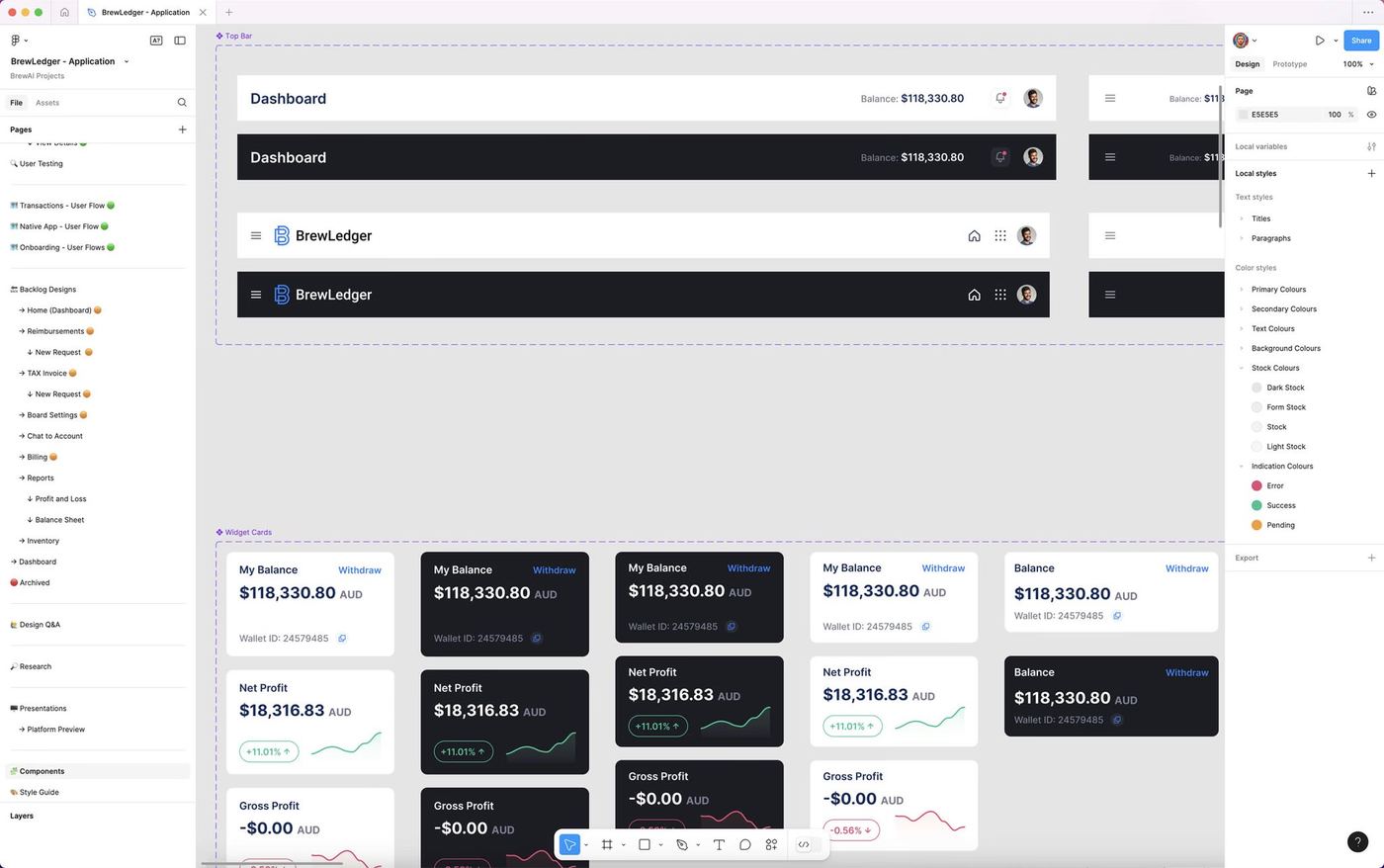This screenshot has width=1384, height=868.
Task: Select the Success color style swatch
Action: [x=1256, y=505]
